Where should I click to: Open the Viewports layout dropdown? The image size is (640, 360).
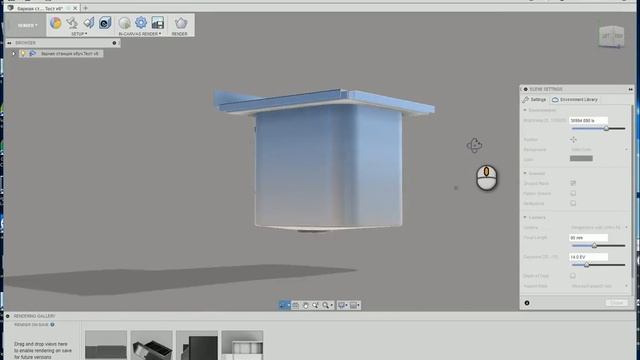tap(354, 305)
